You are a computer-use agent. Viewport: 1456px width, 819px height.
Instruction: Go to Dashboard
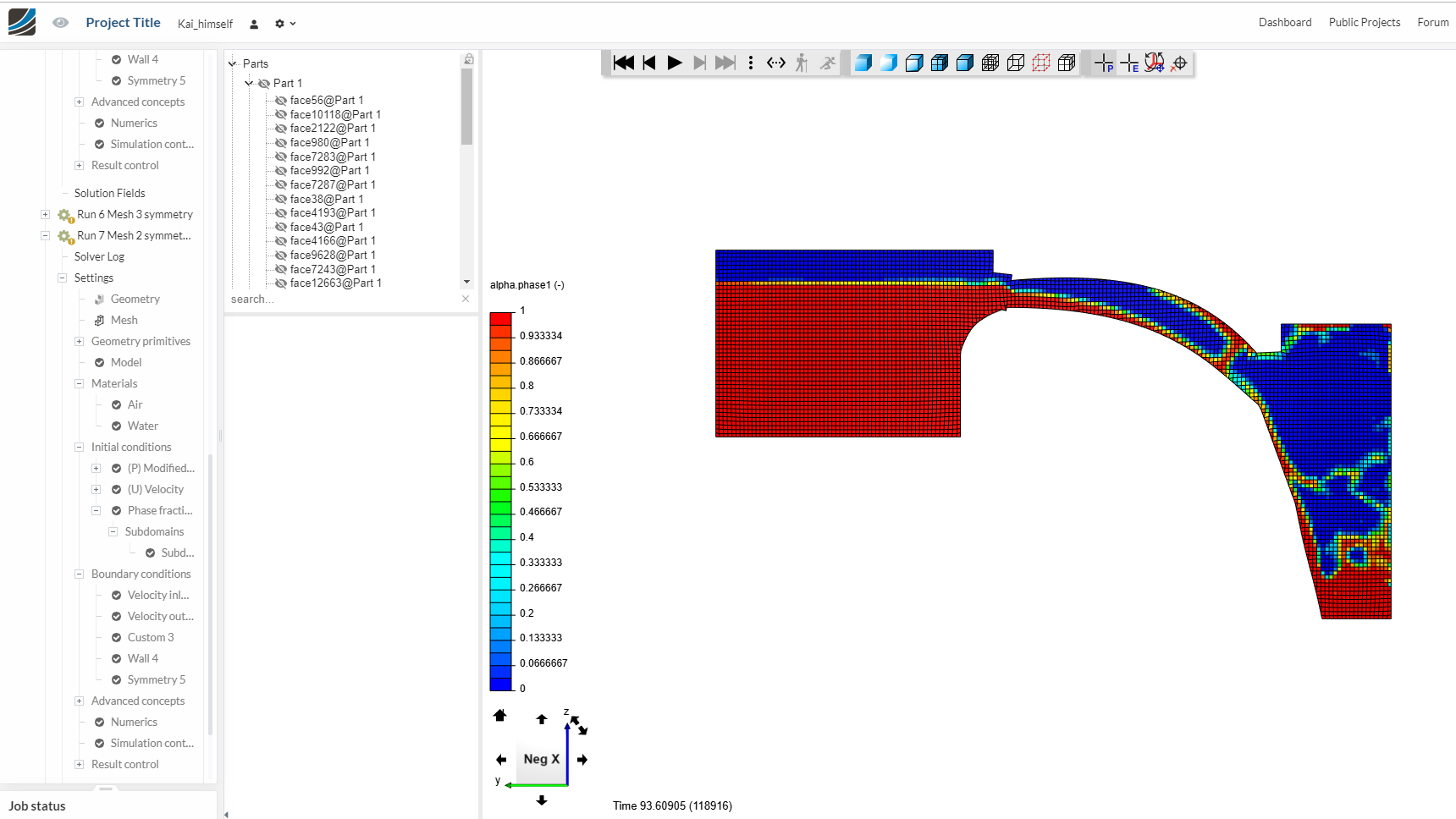click(1284, 23)
